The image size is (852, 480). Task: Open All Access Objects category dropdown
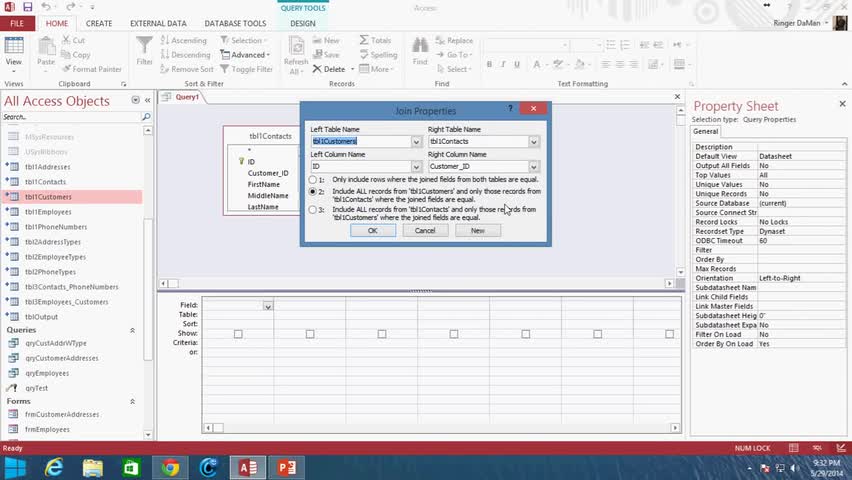[135, 100]
